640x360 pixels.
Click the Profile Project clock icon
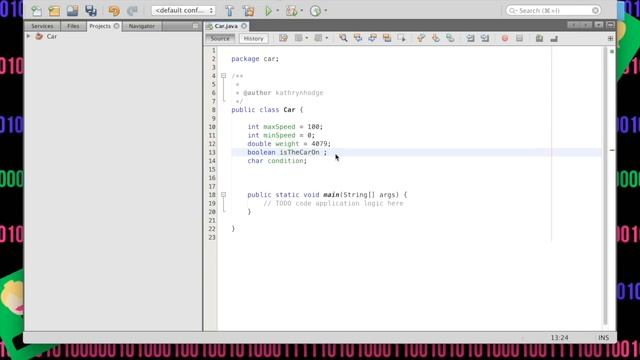click(x=315, y=11)
